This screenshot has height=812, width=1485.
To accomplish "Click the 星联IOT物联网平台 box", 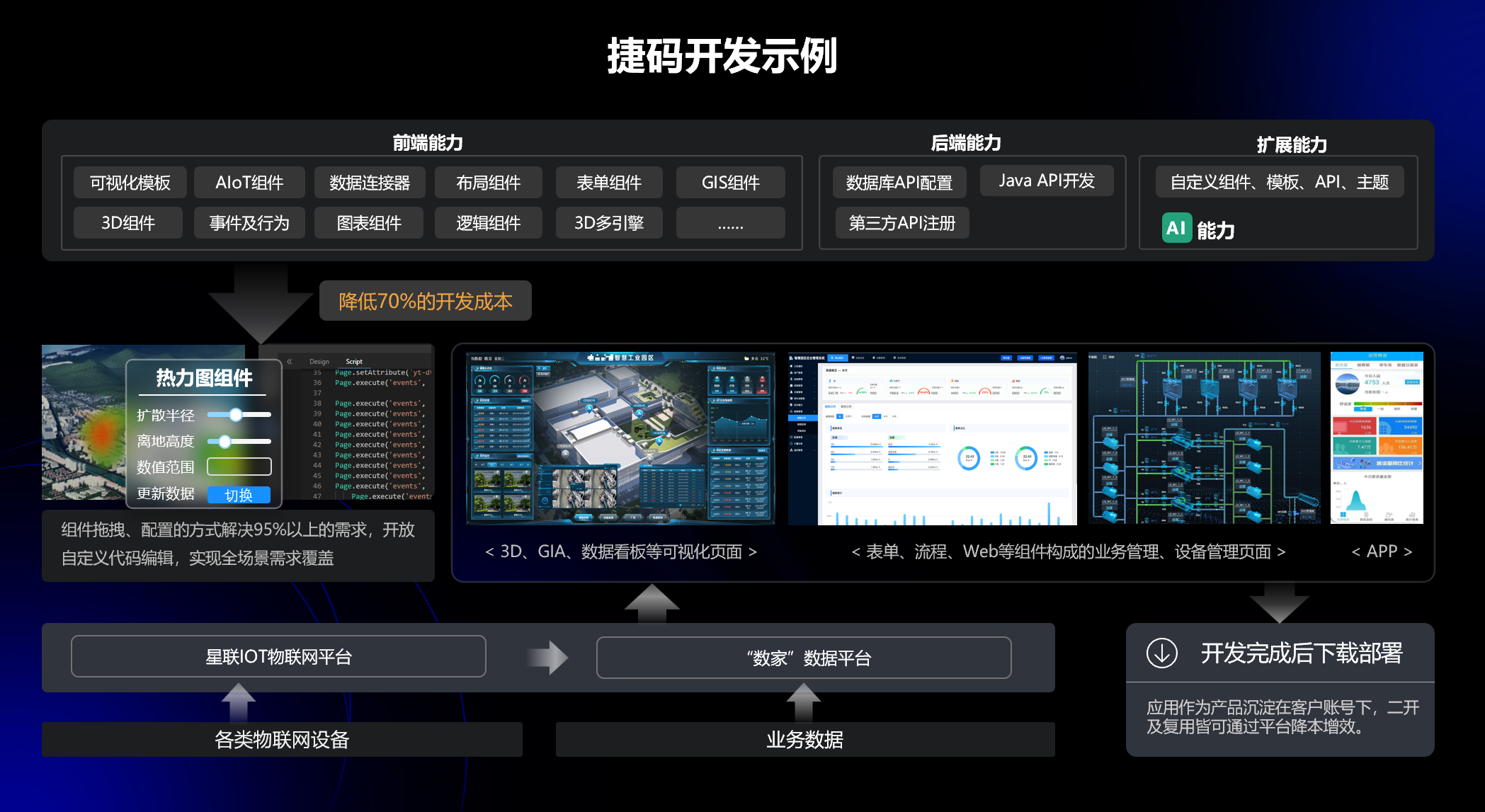I will (x=278, y=657).
